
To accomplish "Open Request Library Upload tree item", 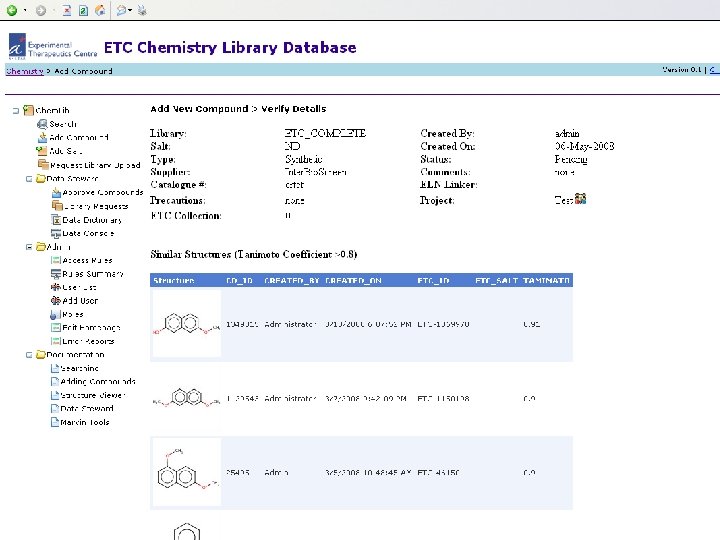I will coord(95,165).
